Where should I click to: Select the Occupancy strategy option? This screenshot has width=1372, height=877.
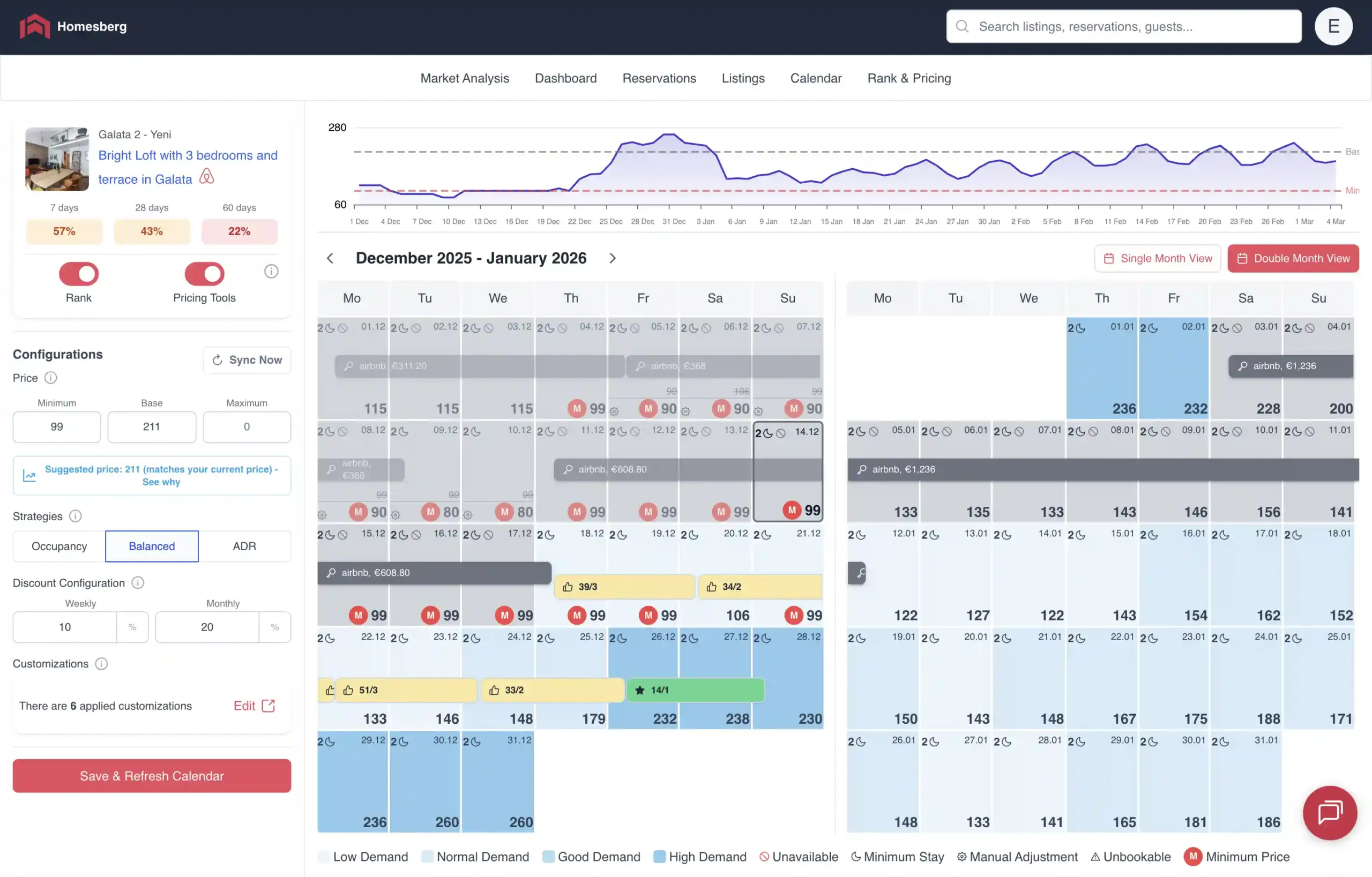(59, 546)
